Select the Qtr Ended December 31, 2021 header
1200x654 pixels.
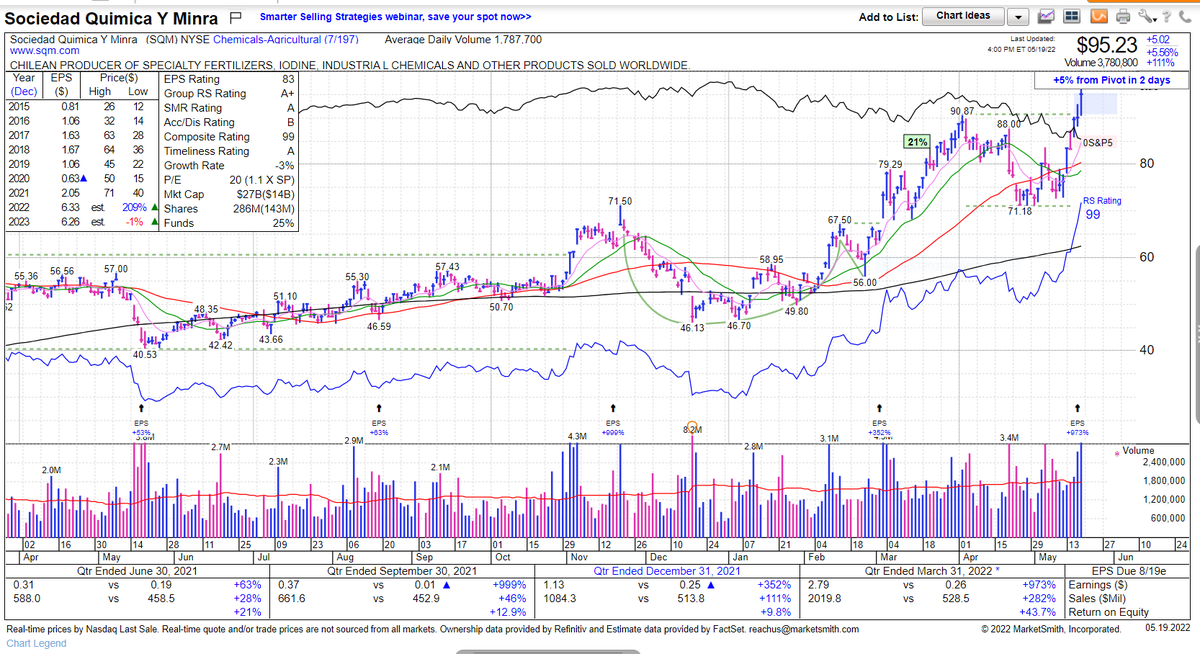(665, 571)
